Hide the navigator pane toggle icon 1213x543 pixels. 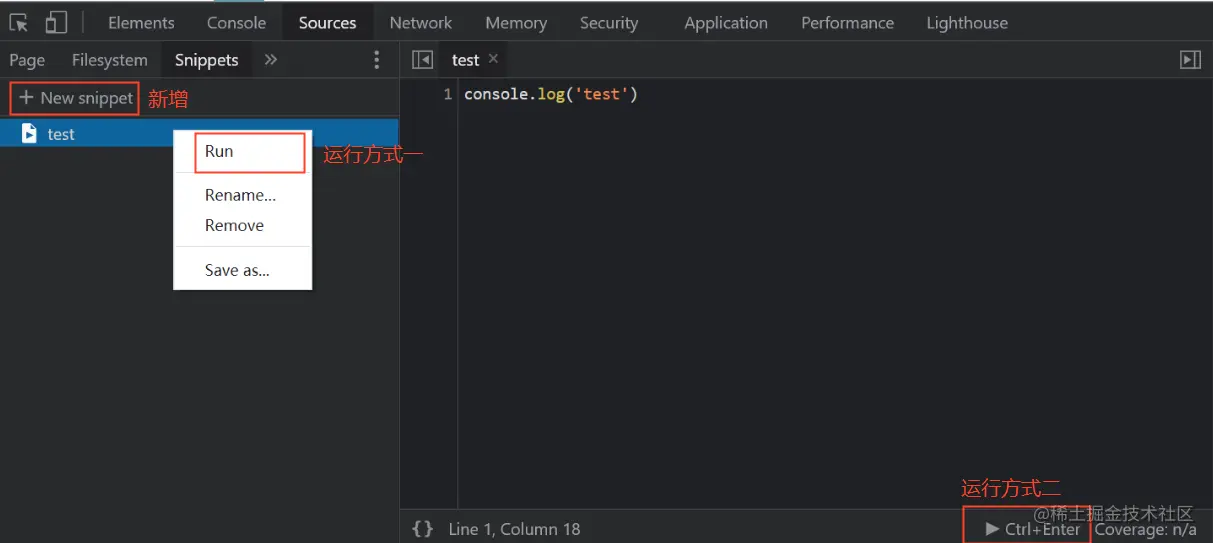pos(422,60)
